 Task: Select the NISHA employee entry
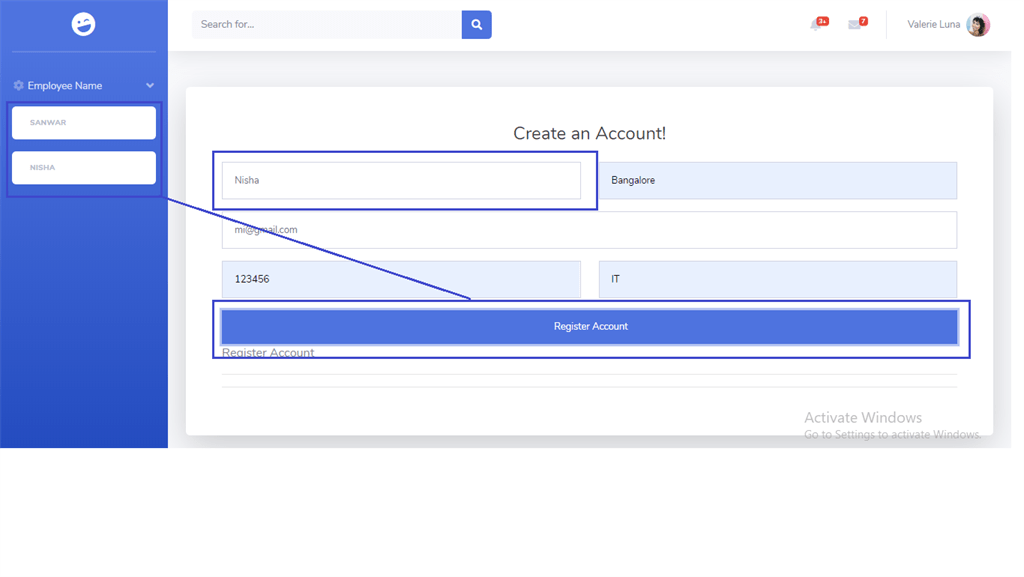tap(83, 168)
